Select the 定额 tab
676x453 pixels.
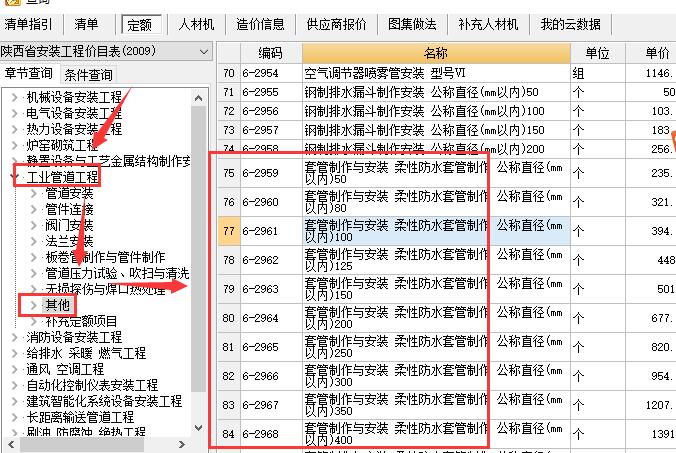141,25
